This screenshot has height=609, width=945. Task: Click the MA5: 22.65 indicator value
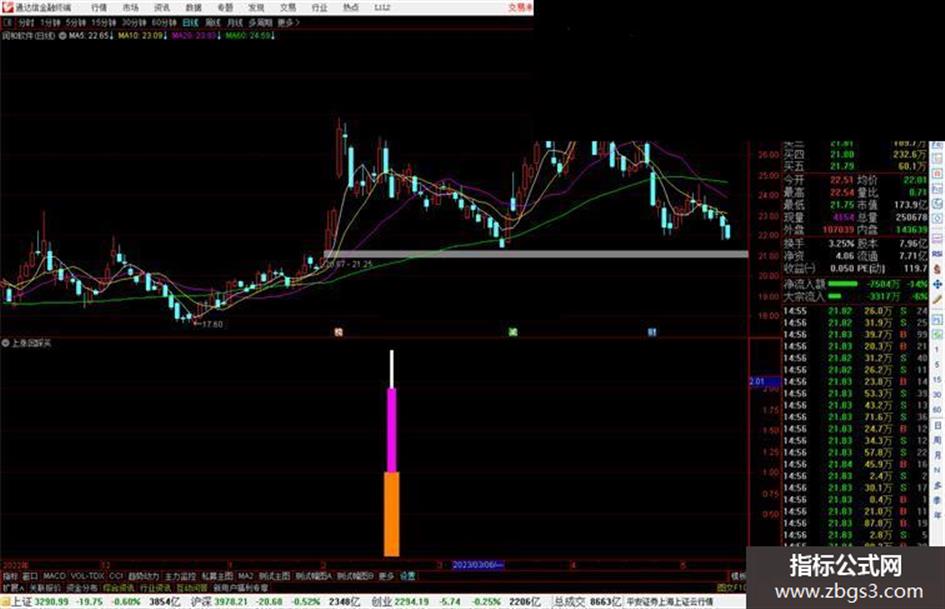pyautogui.click(x=90, y=36)
